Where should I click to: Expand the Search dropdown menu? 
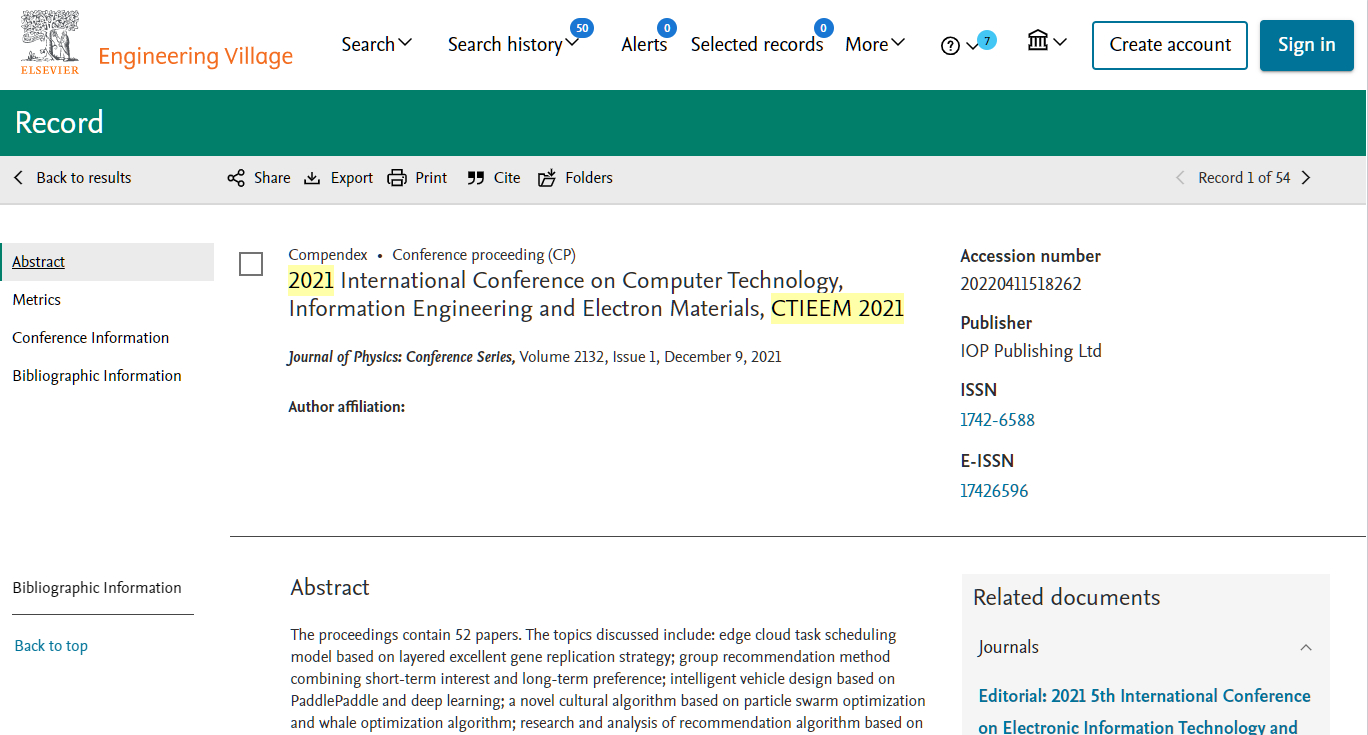pyautogui.click(x=377, y=44)
